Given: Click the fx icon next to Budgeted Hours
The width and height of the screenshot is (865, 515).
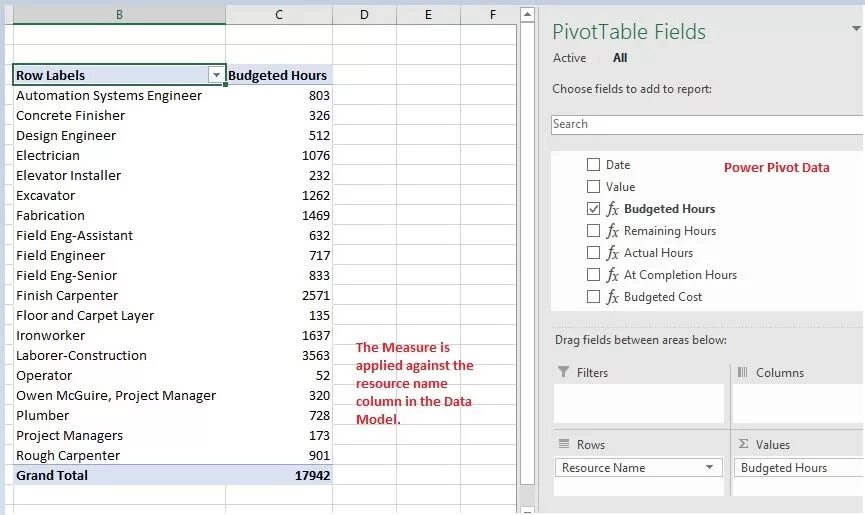Looking at the screenshot, I should (x=612, y=209).
